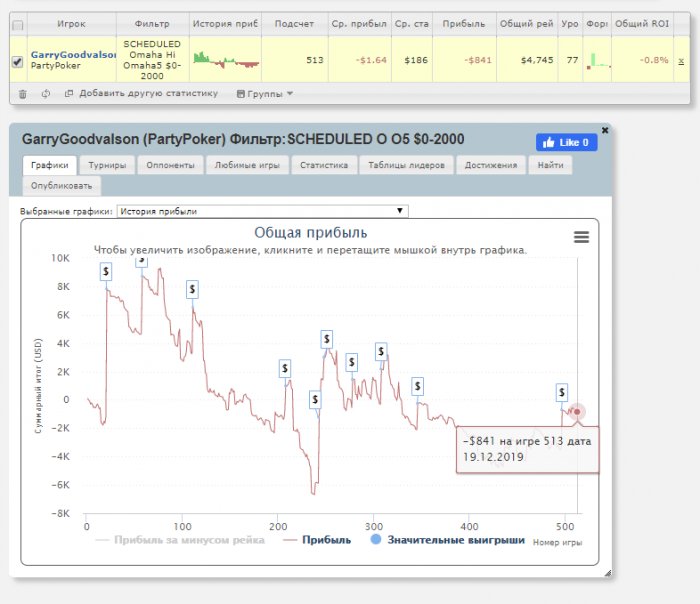Click the 'Общая прибыль' chart title

(x=311, y=233)
